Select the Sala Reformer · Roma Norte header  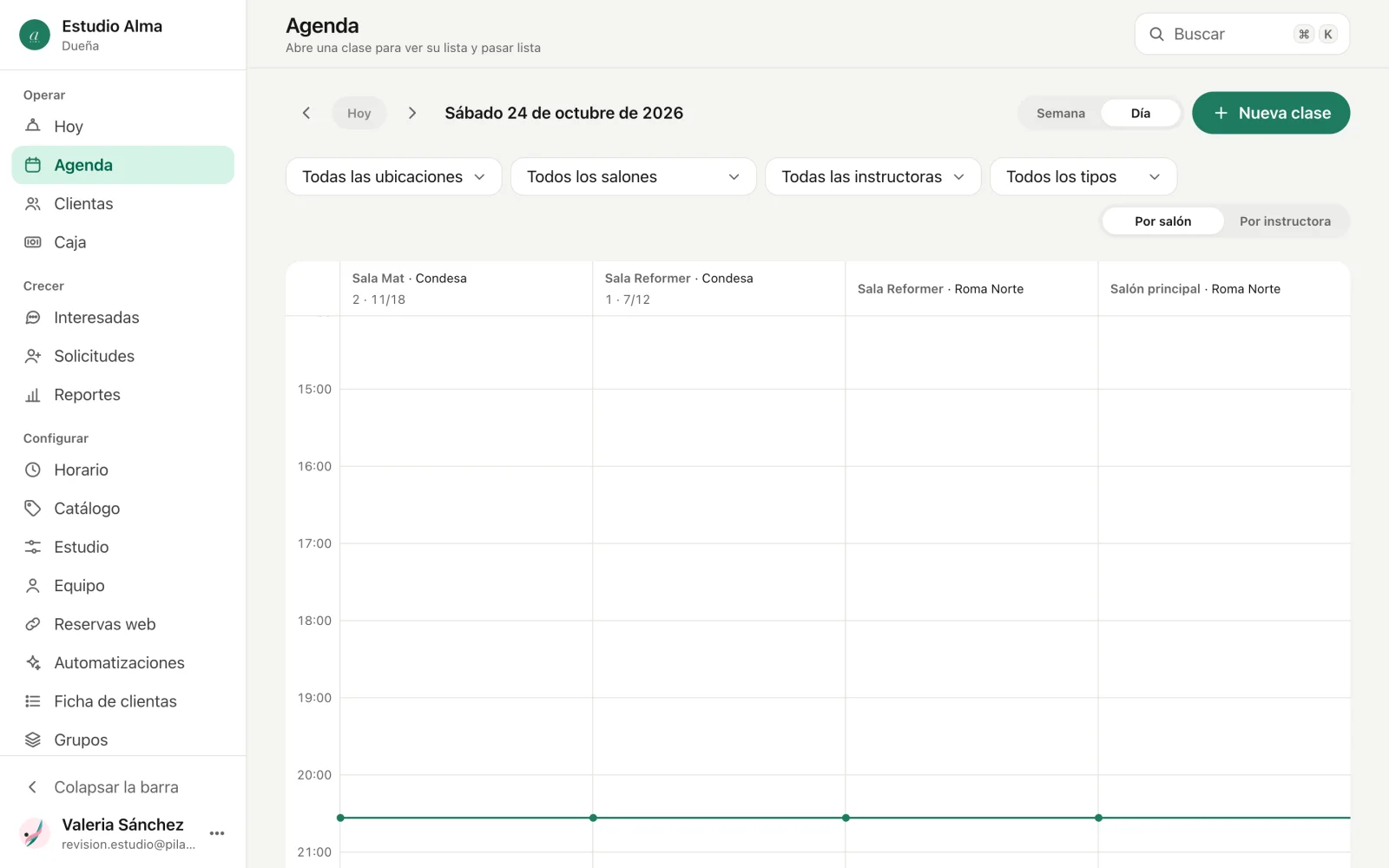pos(971,289)
